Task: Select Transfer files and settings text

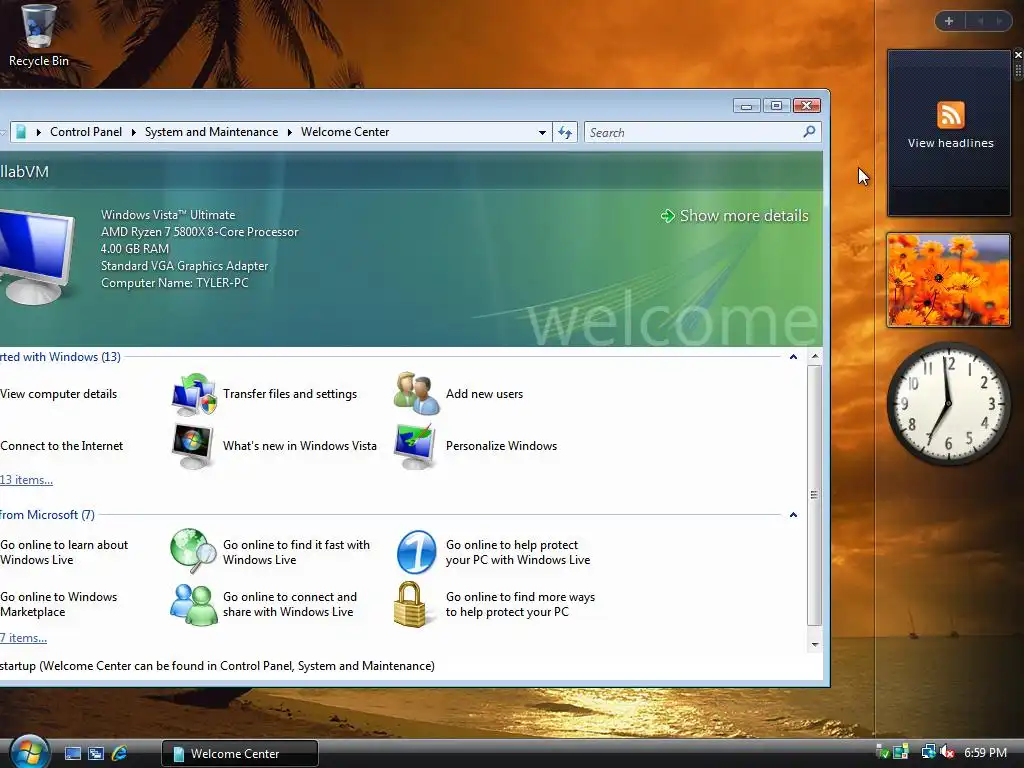Action: (x=289, y=394)
